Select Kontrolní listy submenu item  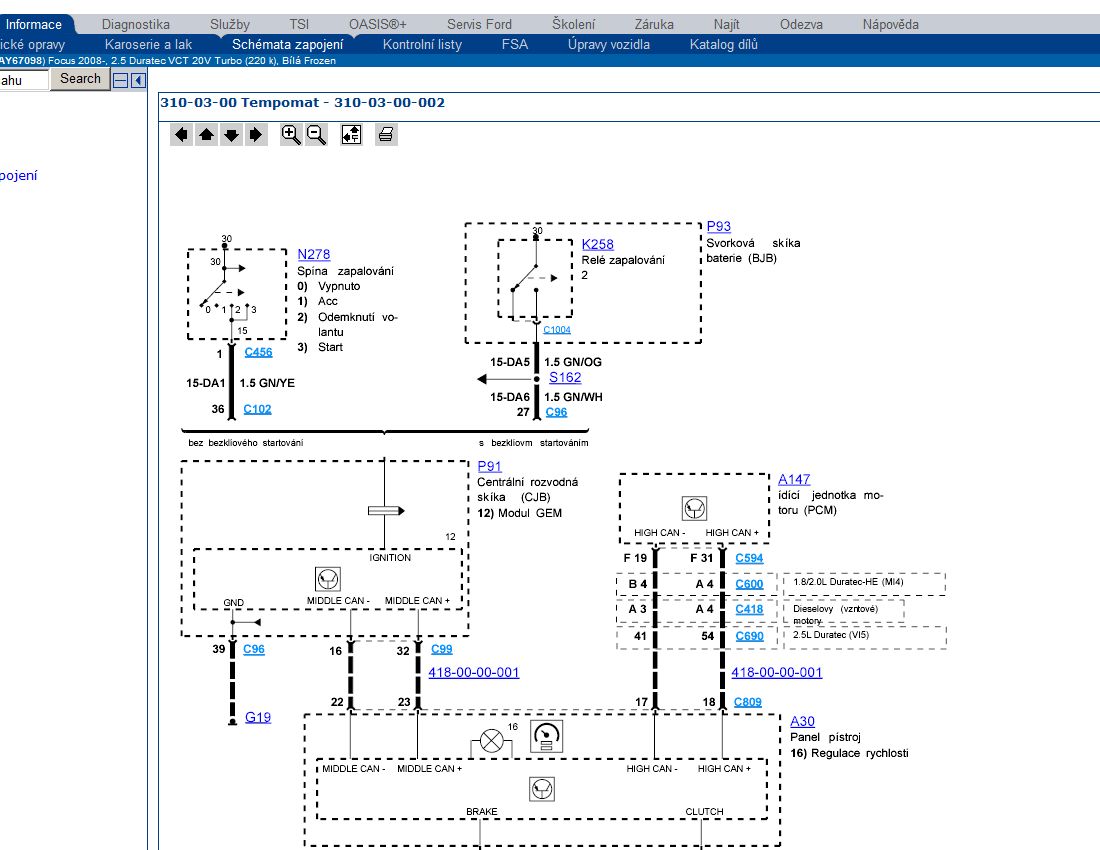(422, 44)
